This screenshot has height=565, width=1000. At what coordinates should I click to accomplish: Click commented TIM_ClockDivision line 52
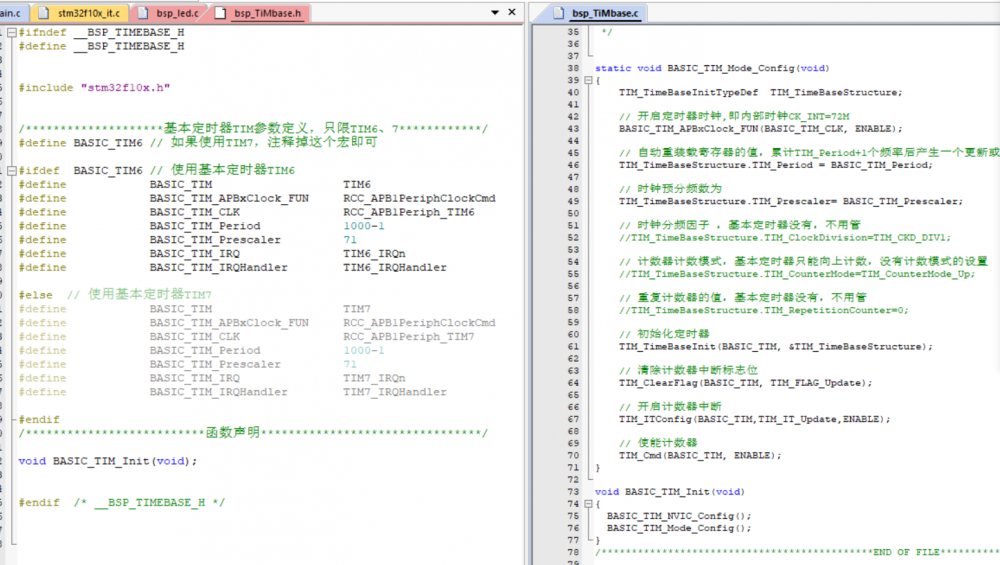[784, 238]
